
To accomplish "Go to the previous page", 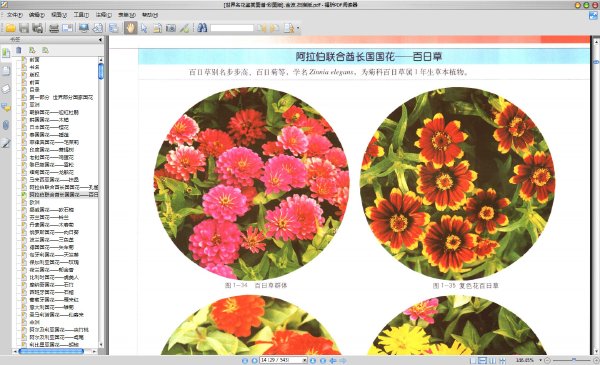I will 254,360.
